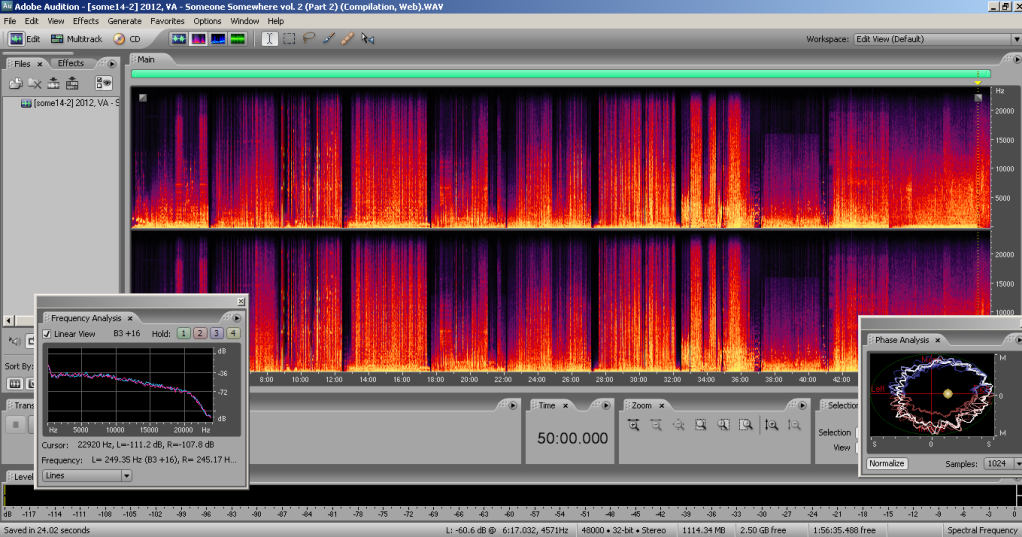
Task: Toggle Hold button 3 in Frequency Analysis
Action: (x=217, y=333)
